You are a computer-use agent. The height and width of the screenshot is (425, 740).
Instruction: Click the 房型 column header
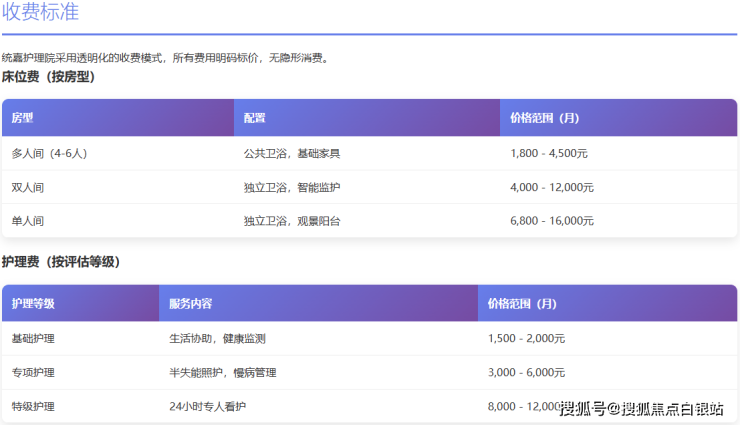(22, 118)
